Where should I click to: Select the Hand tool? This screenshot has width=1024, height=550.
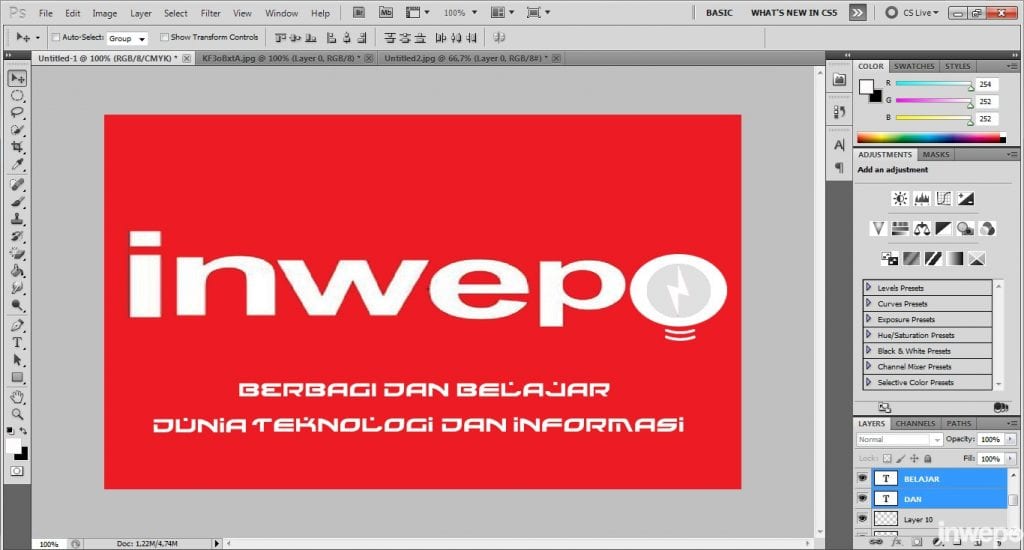(17, 397)
